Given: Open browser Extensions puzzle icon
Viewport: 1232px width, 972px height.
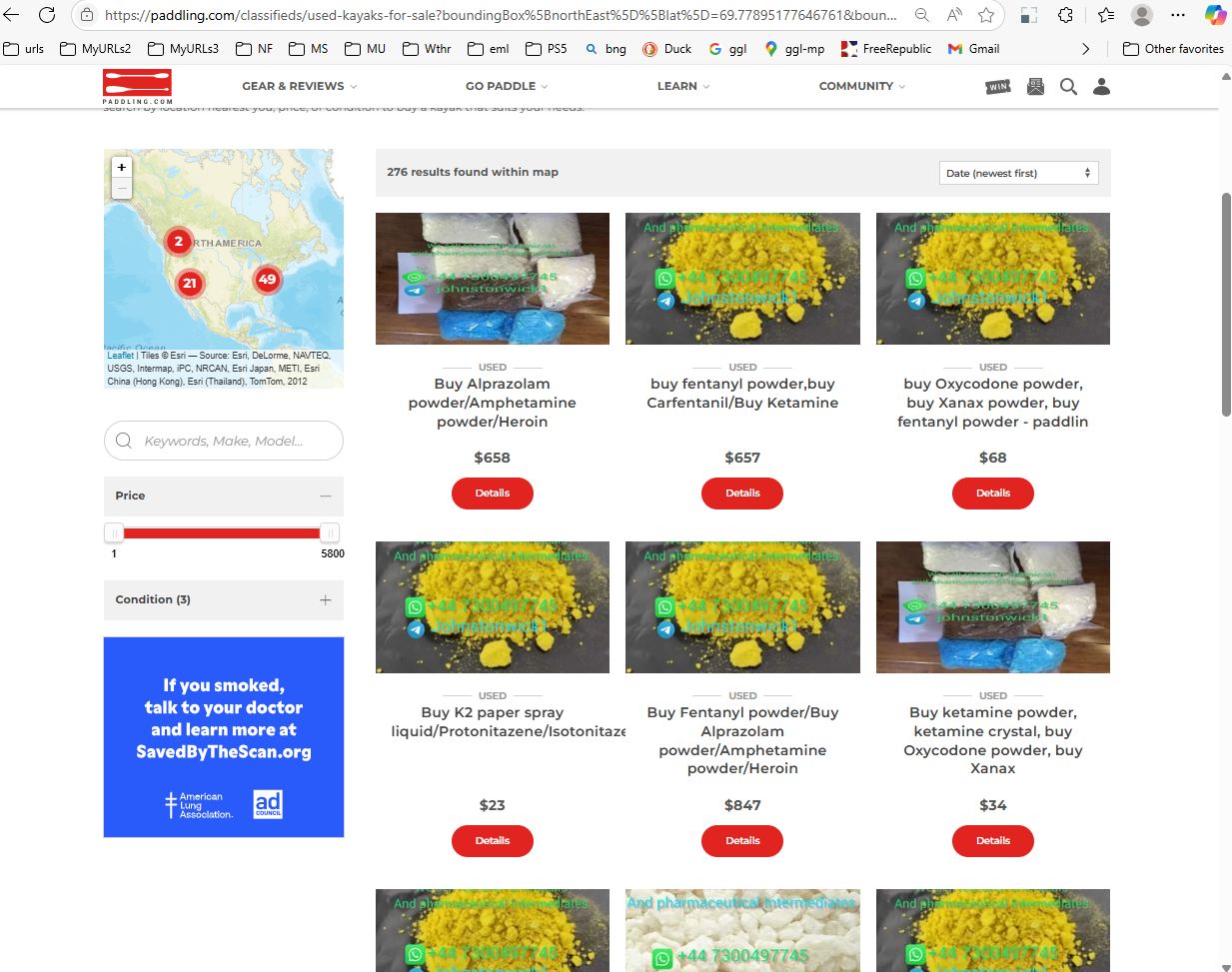Looking at the screenshot, I should (x=1065, y=15).
